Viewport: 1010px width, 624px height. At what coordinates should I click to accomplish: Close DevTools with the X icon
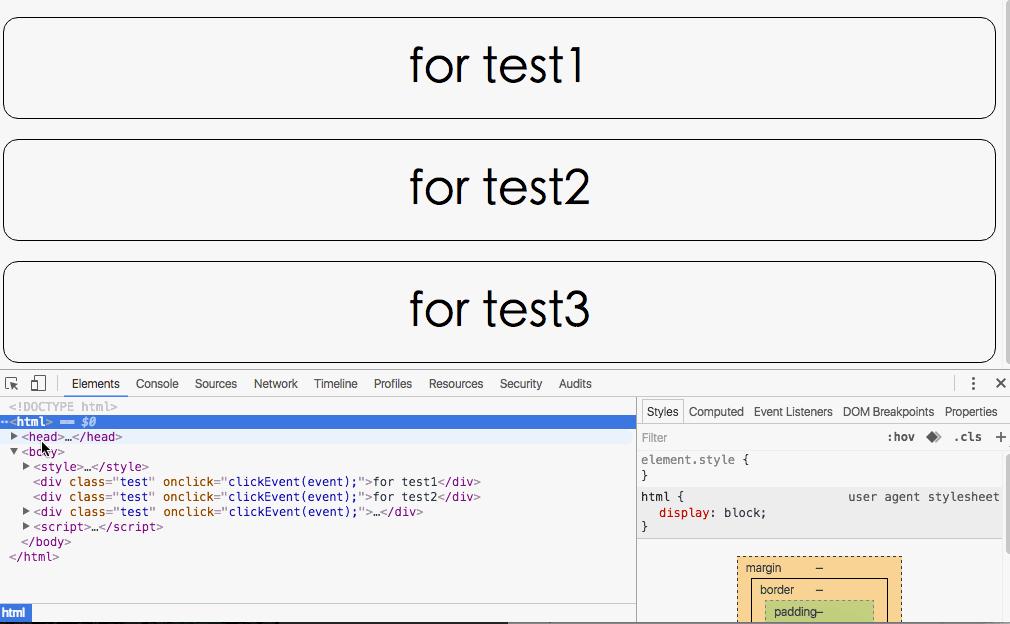click(x=1000, y=383)
